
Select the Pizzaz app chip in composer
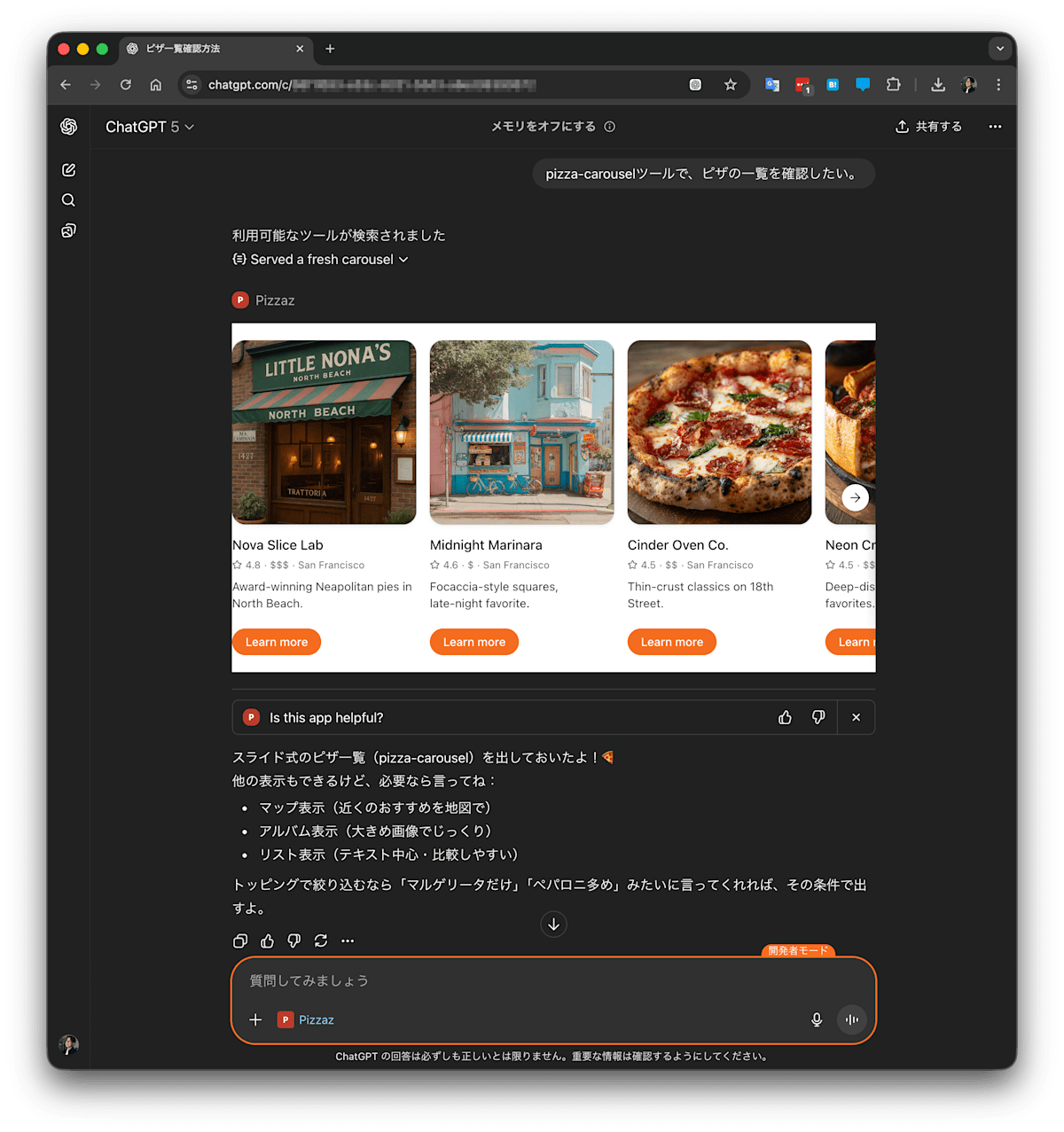point(306,1020)
